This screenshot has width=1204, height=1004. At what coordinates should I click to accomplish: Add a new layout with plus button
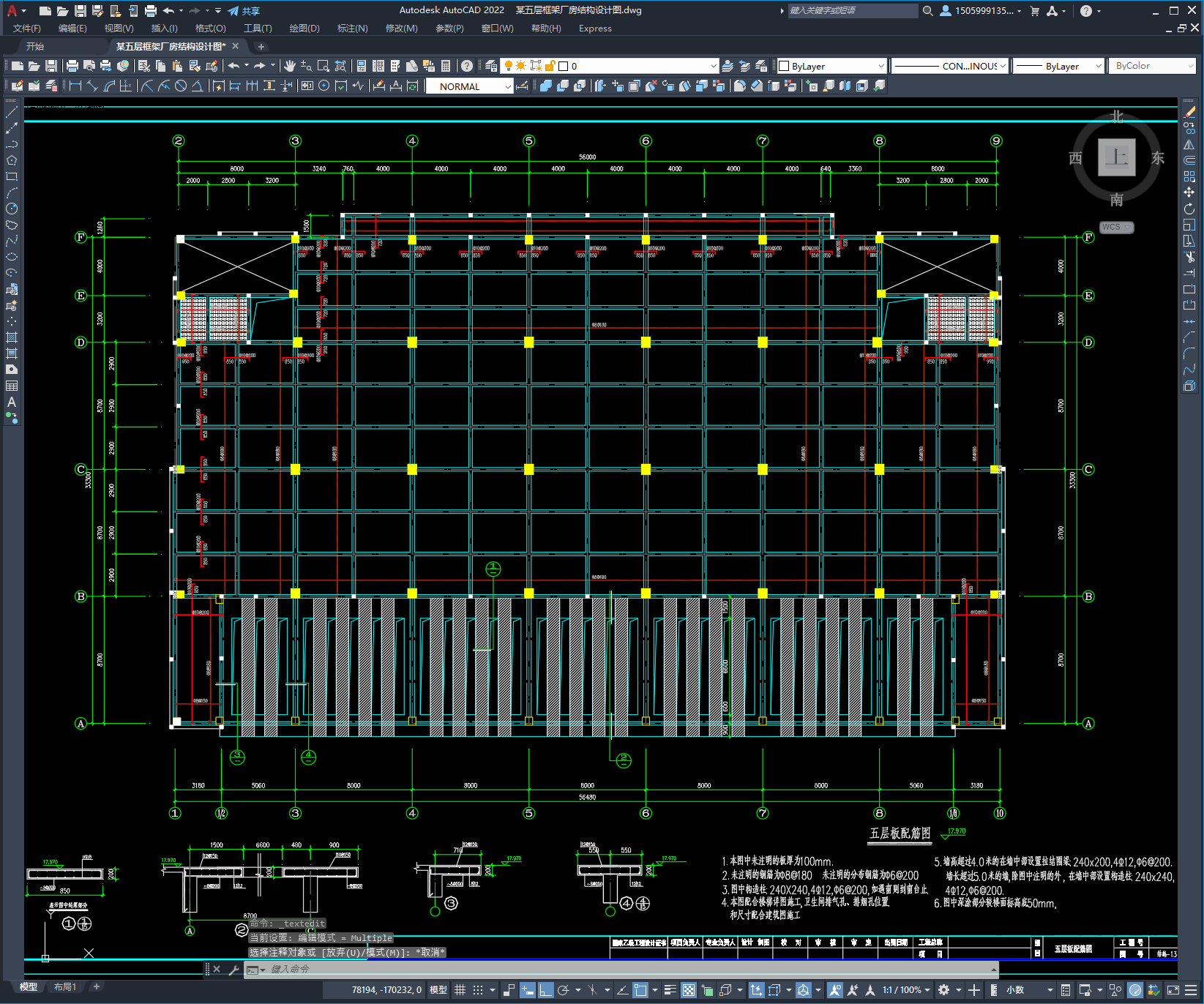coord(96,987)
